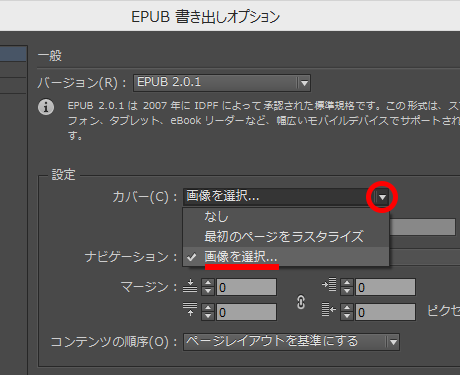460x375 pixels.
Task: Click the top margin input field
Action: 246,287
